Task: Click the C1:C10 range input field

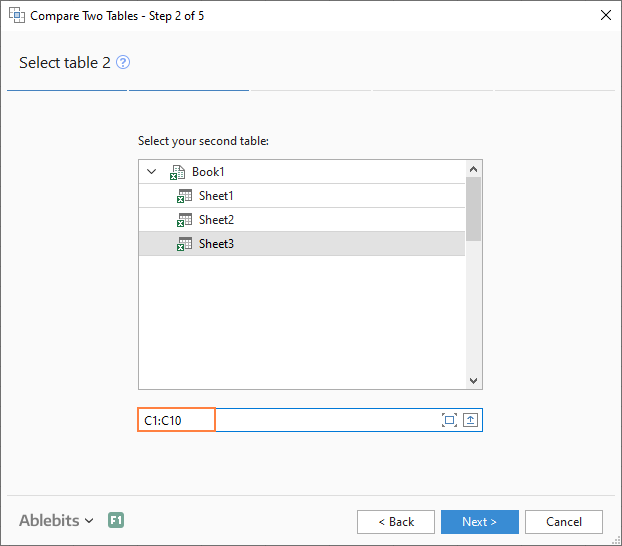Action: tap(300, 420)
